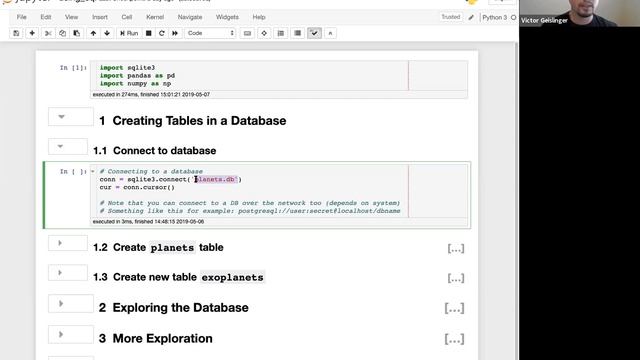Move selected cell down arrow
The height and width of the screenshot is (360, 640).
107,33
